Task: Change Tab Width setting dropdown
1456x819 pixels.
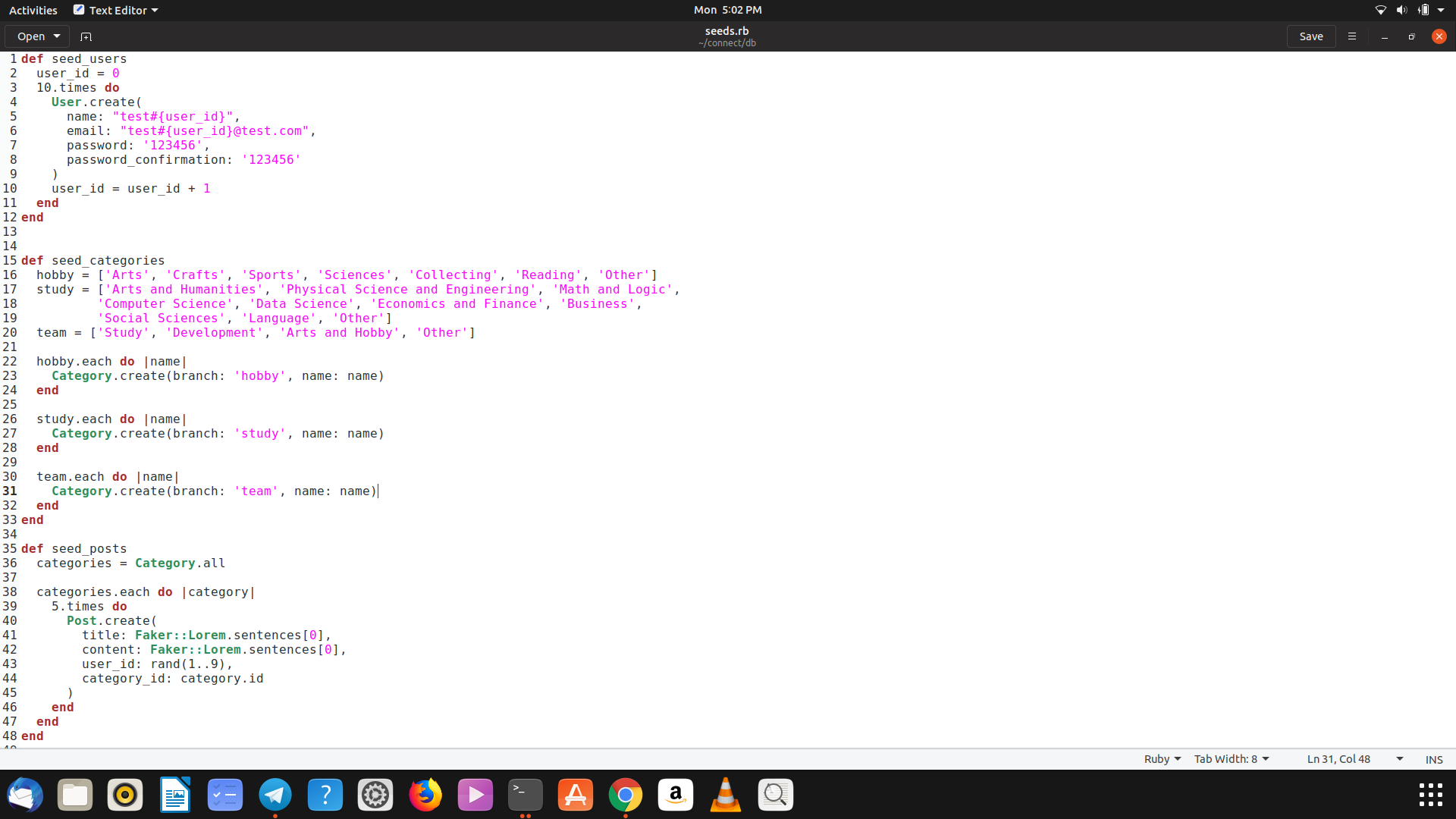Action: [x=1231, y=759]
